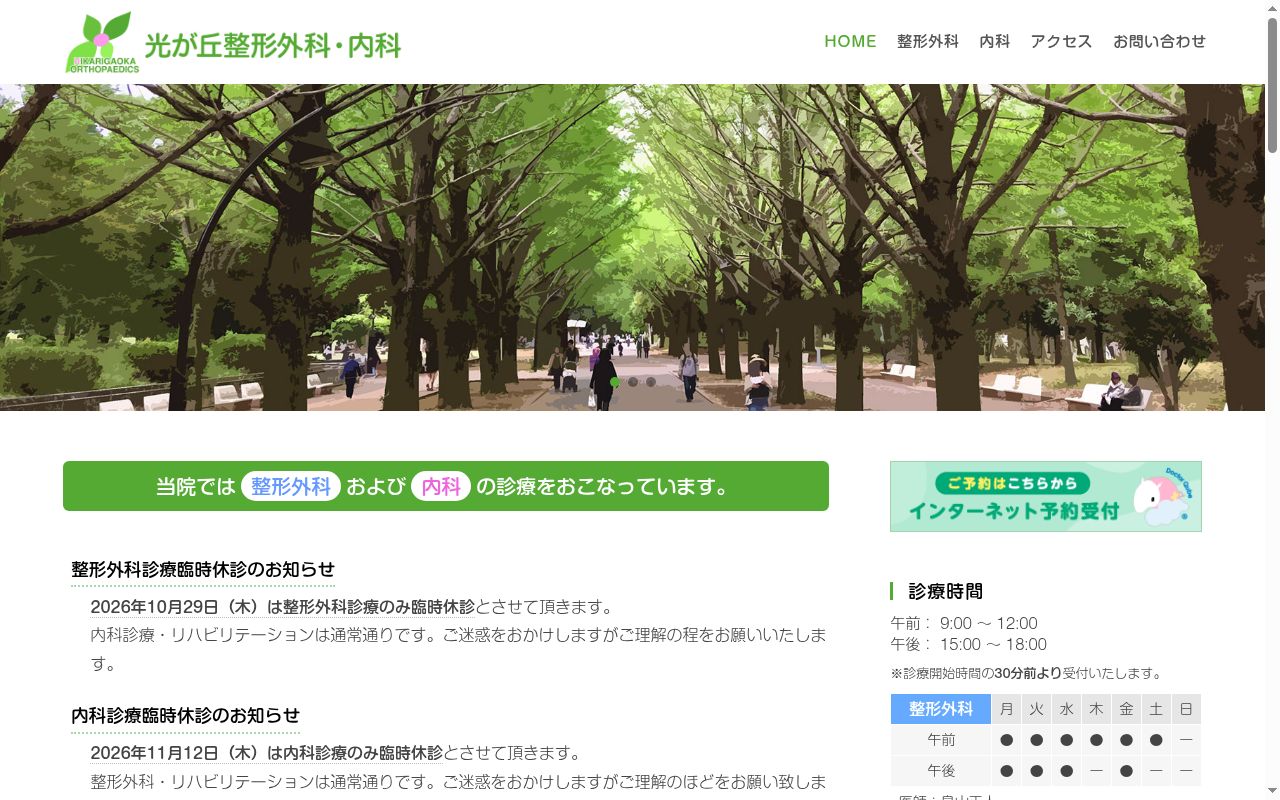Viewport: 1280px width, 800px height.
Task: Click the Hikarigaoka Orthopaedics leaf logo
Action: pyautogui.click(x=103, y=43)
